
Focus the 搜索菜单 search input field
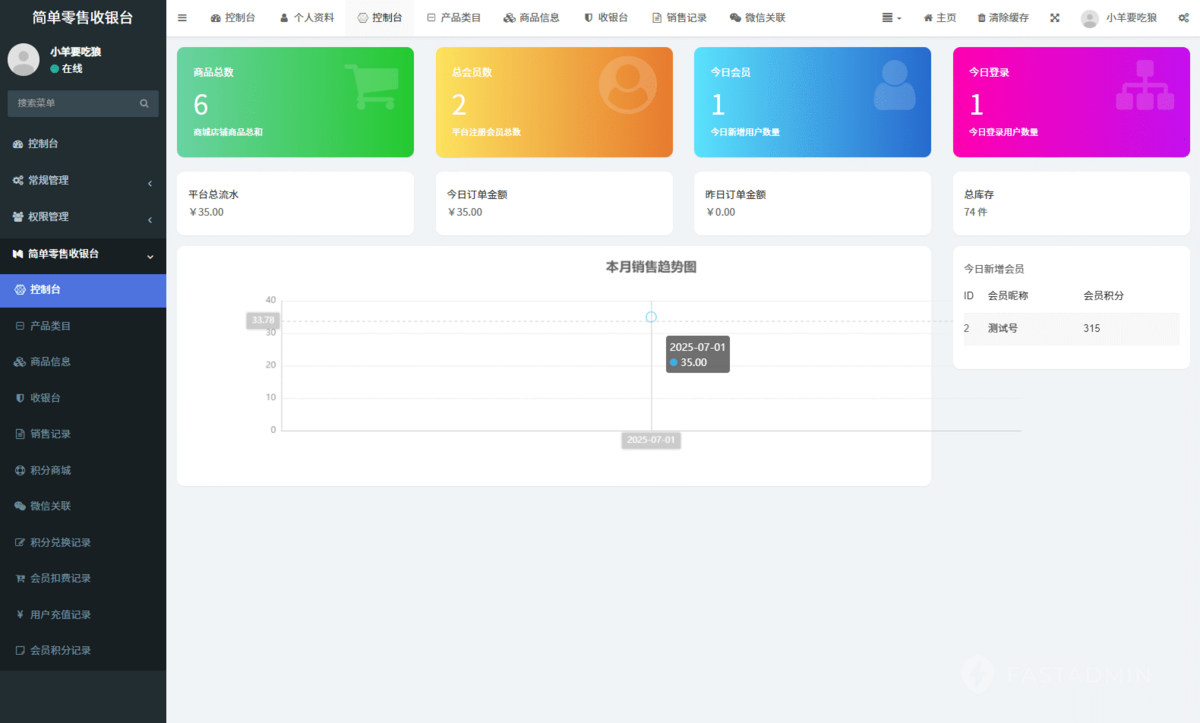point(72,103)
